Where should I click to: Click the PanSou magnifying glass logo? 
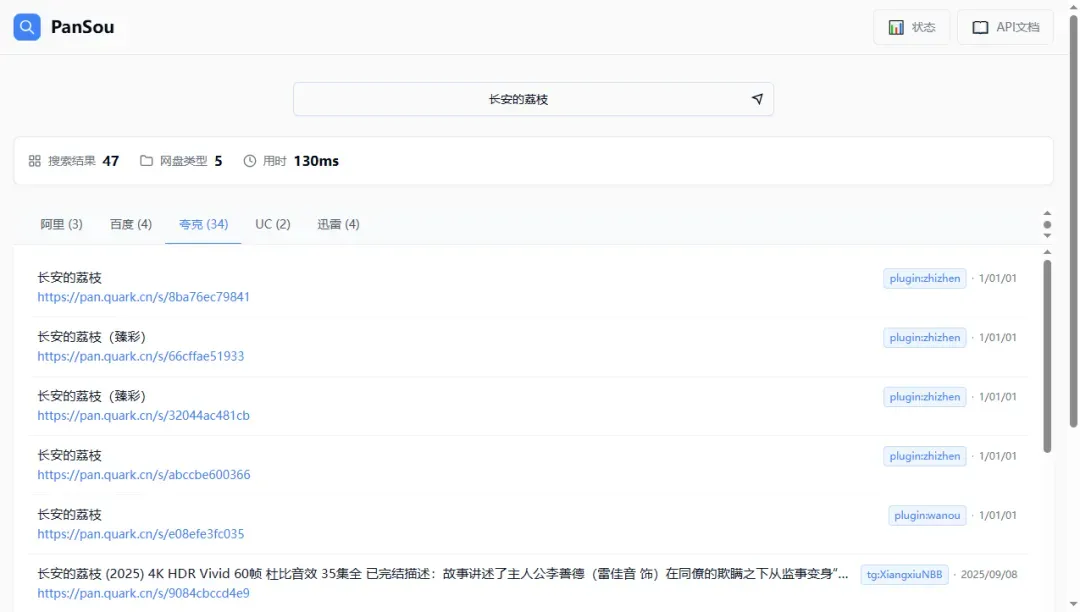26,26
